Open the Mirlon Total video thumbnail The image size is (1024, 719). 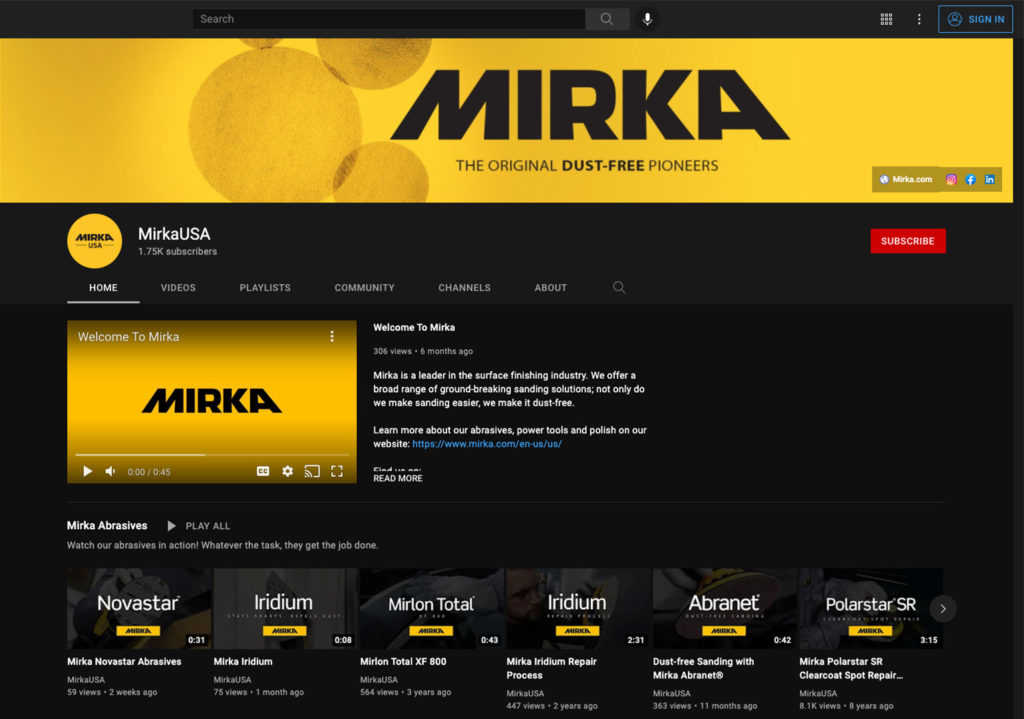coord(432,609)
